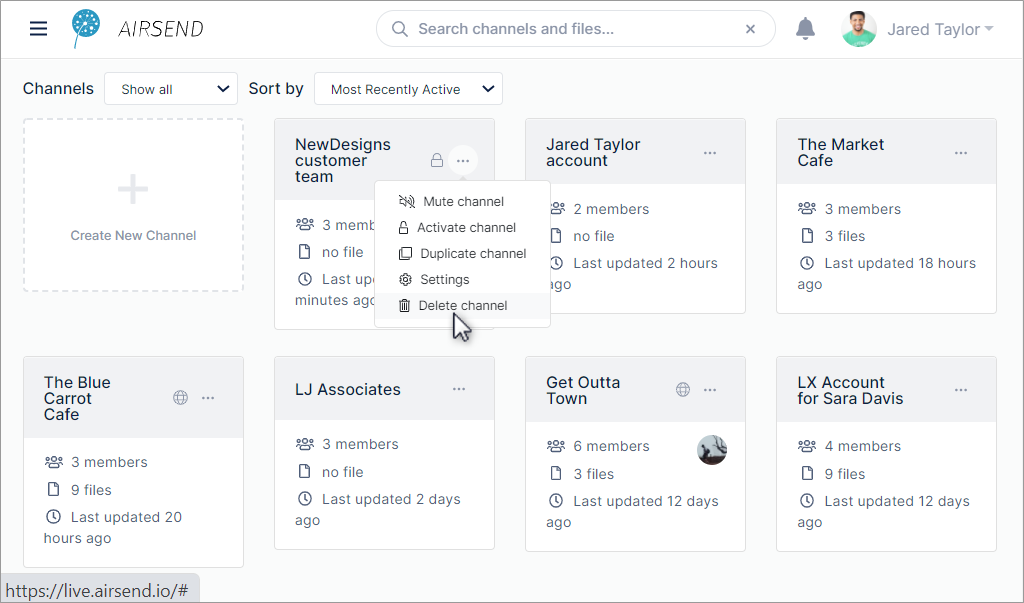
Task: Click Jared Taylor's profile avatar
Action: point(859,29)
